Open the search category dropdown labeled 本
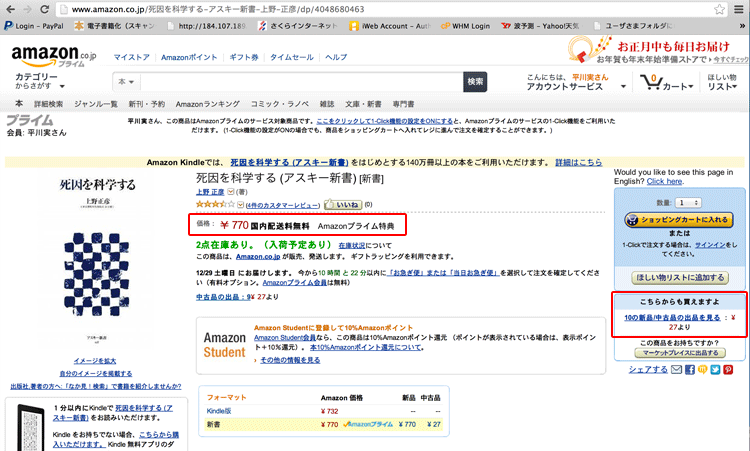Viewport: 750px width, 451px height. click(127, 81)
